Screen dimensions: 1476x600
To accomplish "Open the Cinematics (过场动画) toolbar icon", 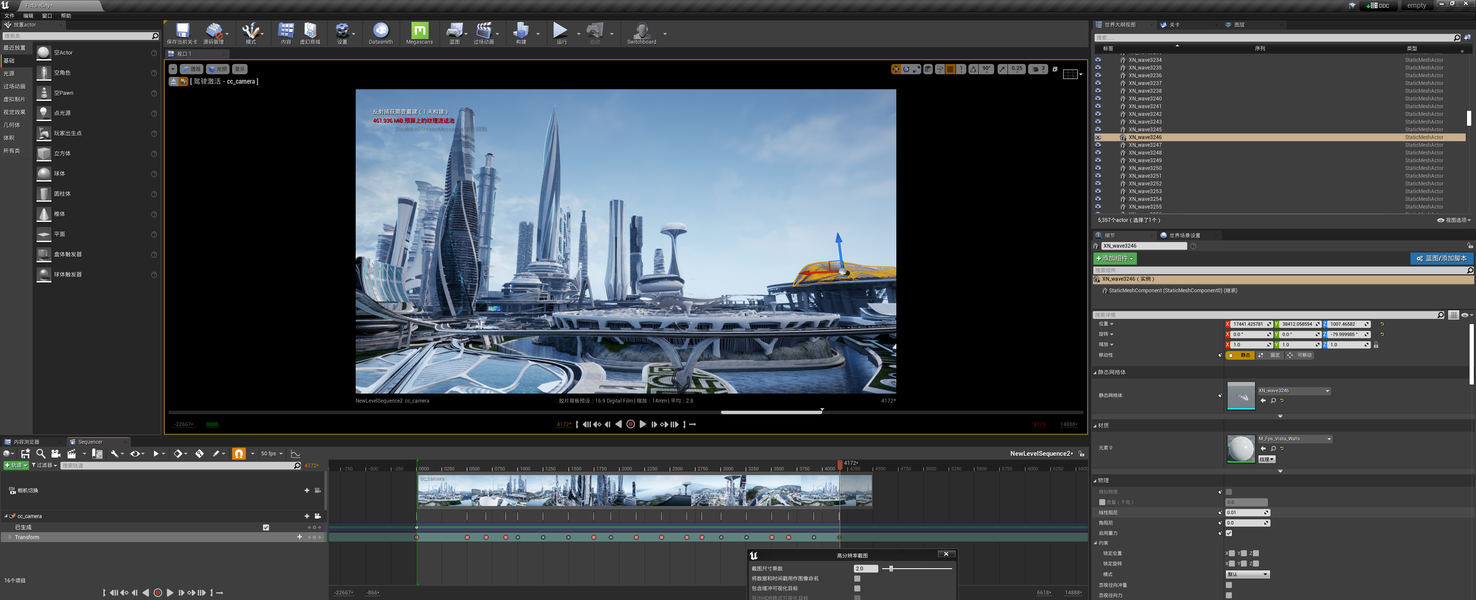I will tap(483, 31).
